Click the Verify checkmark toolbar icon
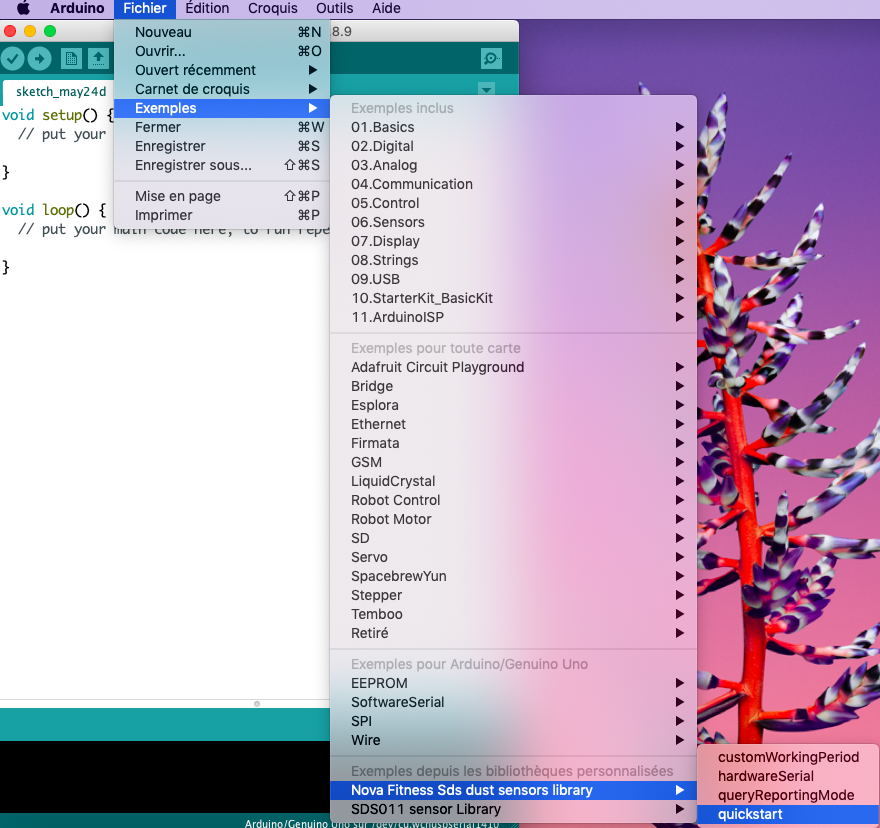 pyautogui.click(x=13, y=58)
